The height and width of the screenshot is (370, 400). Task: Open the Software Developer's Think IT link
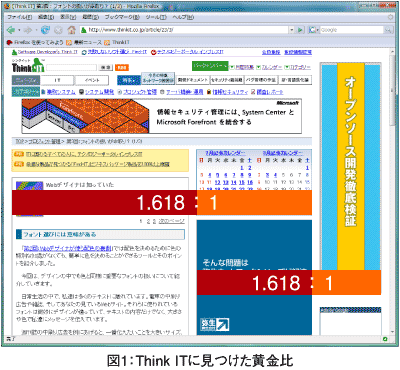pos(48,52)
